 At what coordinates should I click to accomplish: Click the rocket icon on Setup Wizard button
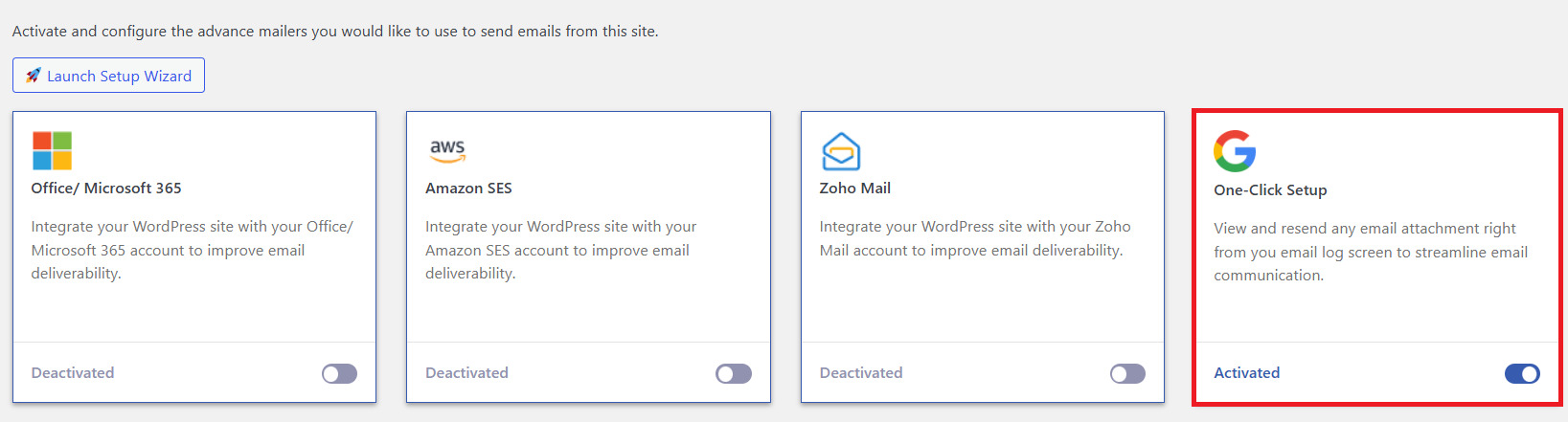click(x=33, y=76)
